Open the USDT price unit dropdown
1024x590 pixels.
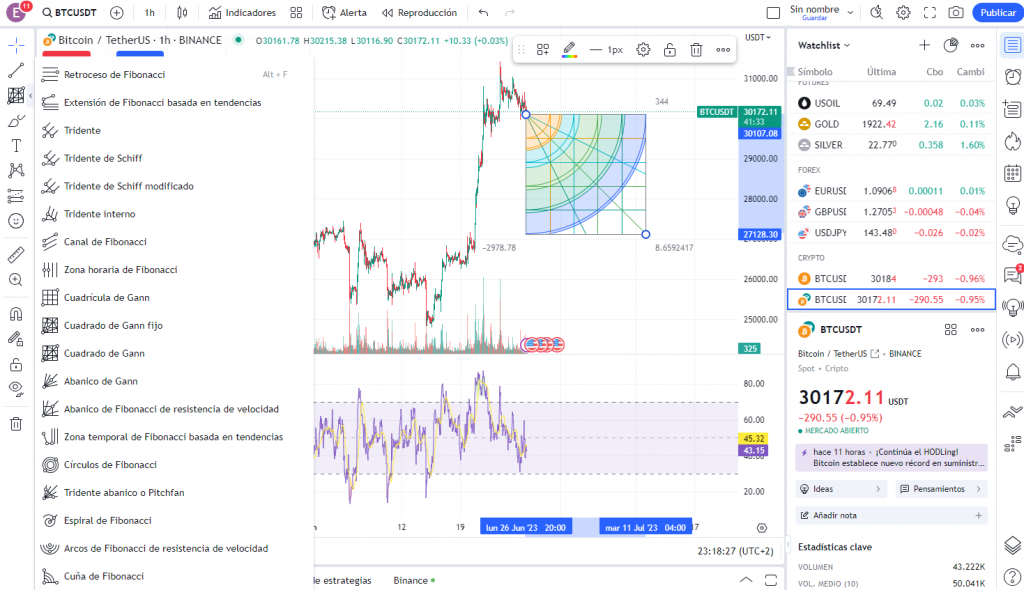[x=757, y=36]
